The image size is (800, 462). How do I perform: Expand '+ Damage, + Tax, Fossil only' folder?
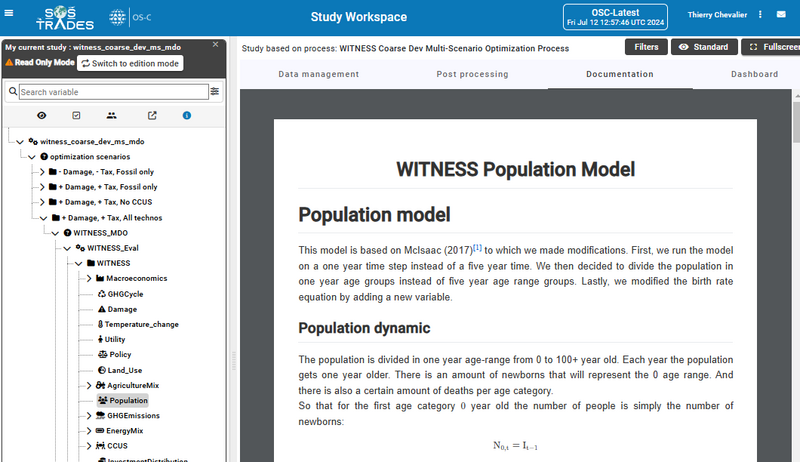(42, 187)
